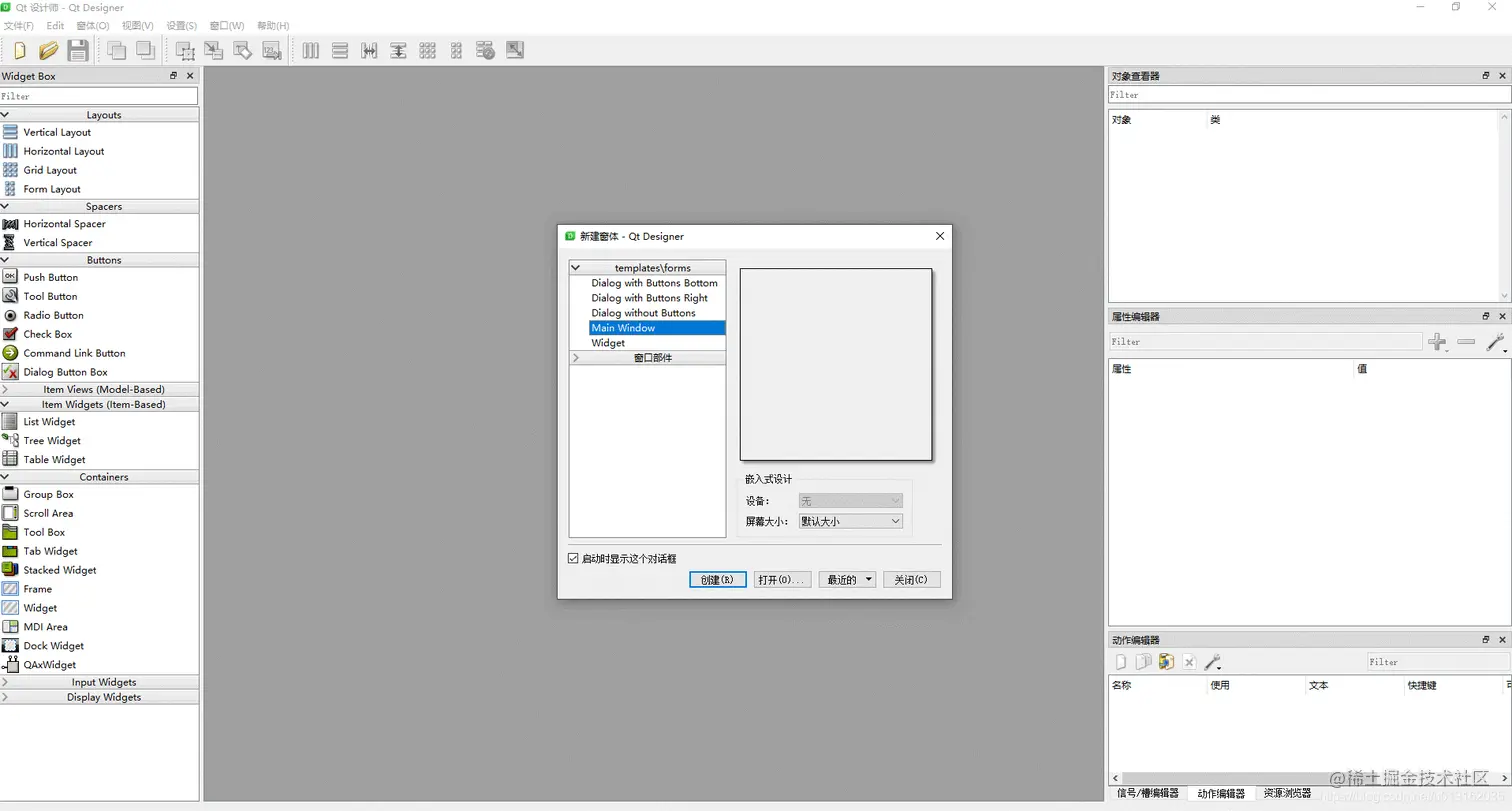Click the 创建(R) create button
The height and width of the screenshot is (811, 1512).
[718, 580]
